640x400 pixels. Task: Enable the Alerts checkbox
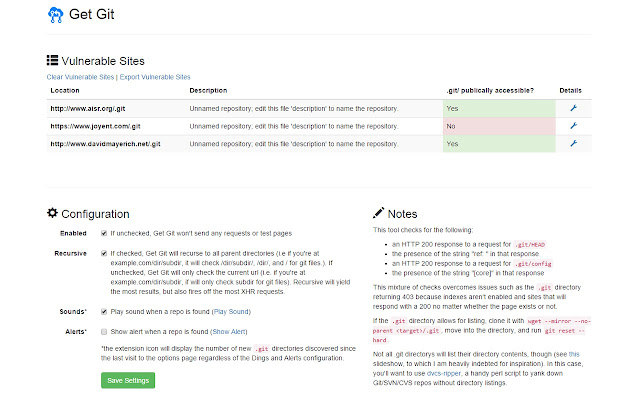104,332
